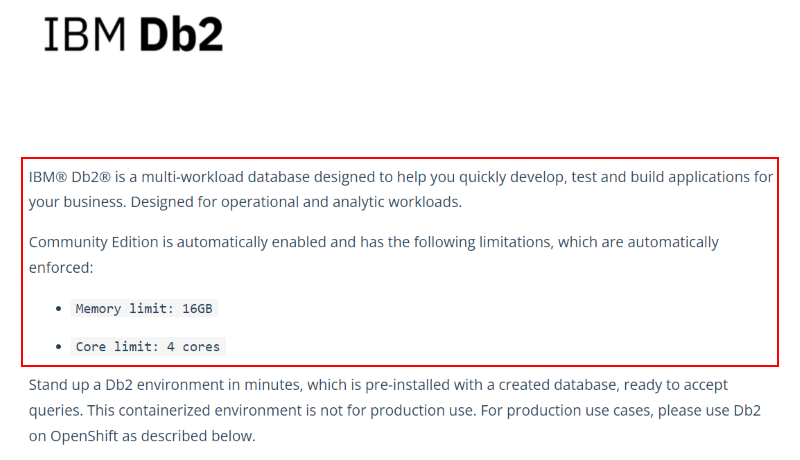This screenshot has height=460, width=800.
Task: Click the 'pre-installed' word
Action: coord(393,385)
